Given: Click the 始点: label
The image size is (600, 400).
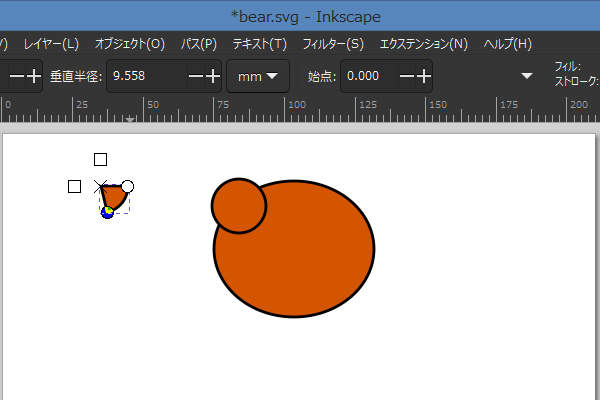Looking at the screenshot, I should click(322, 76).
